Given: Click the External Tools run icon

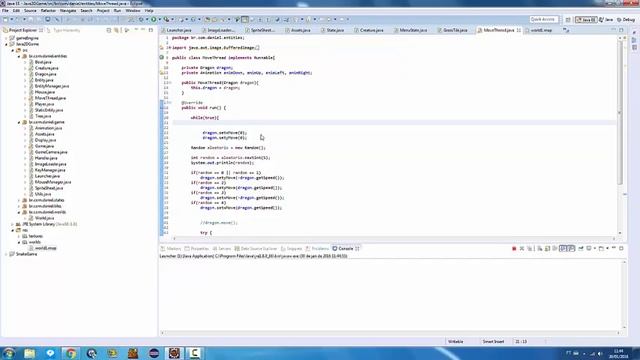Looking at the screenshot, I should [166, 19].
